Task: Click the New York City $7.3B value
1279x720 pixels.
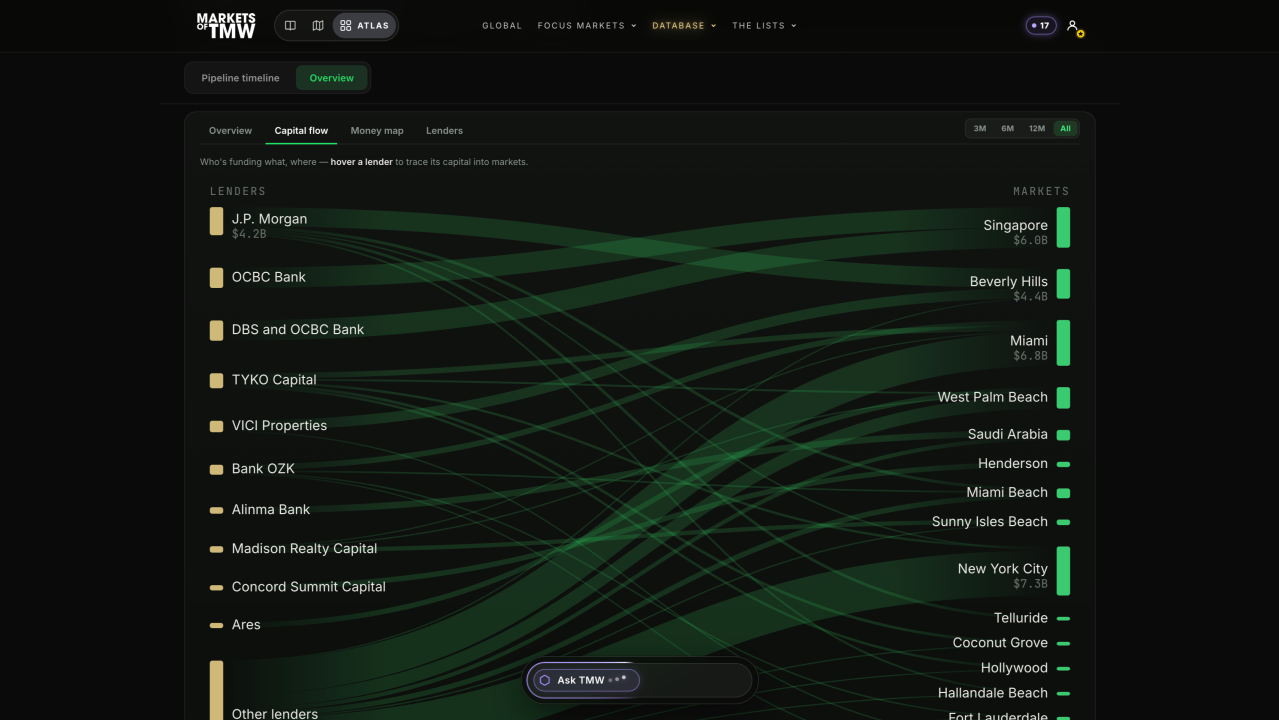Action: click(1030, 584)
